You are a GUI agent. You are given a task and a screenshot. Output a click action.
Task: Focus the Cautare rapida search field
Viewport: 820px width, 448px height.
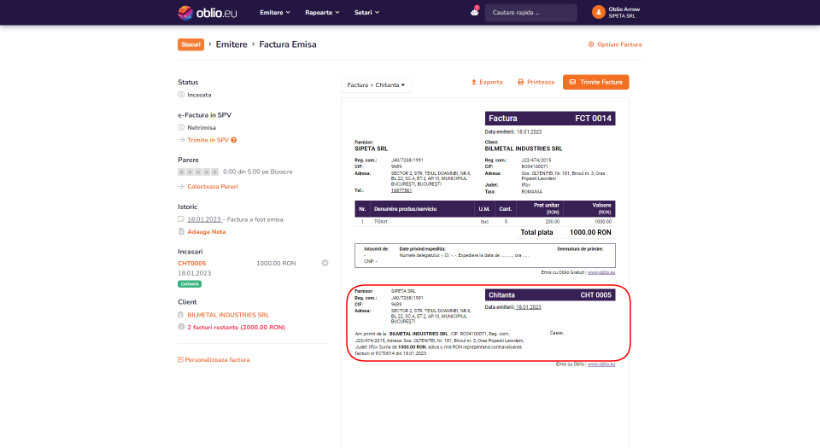[x=531, y=13]
